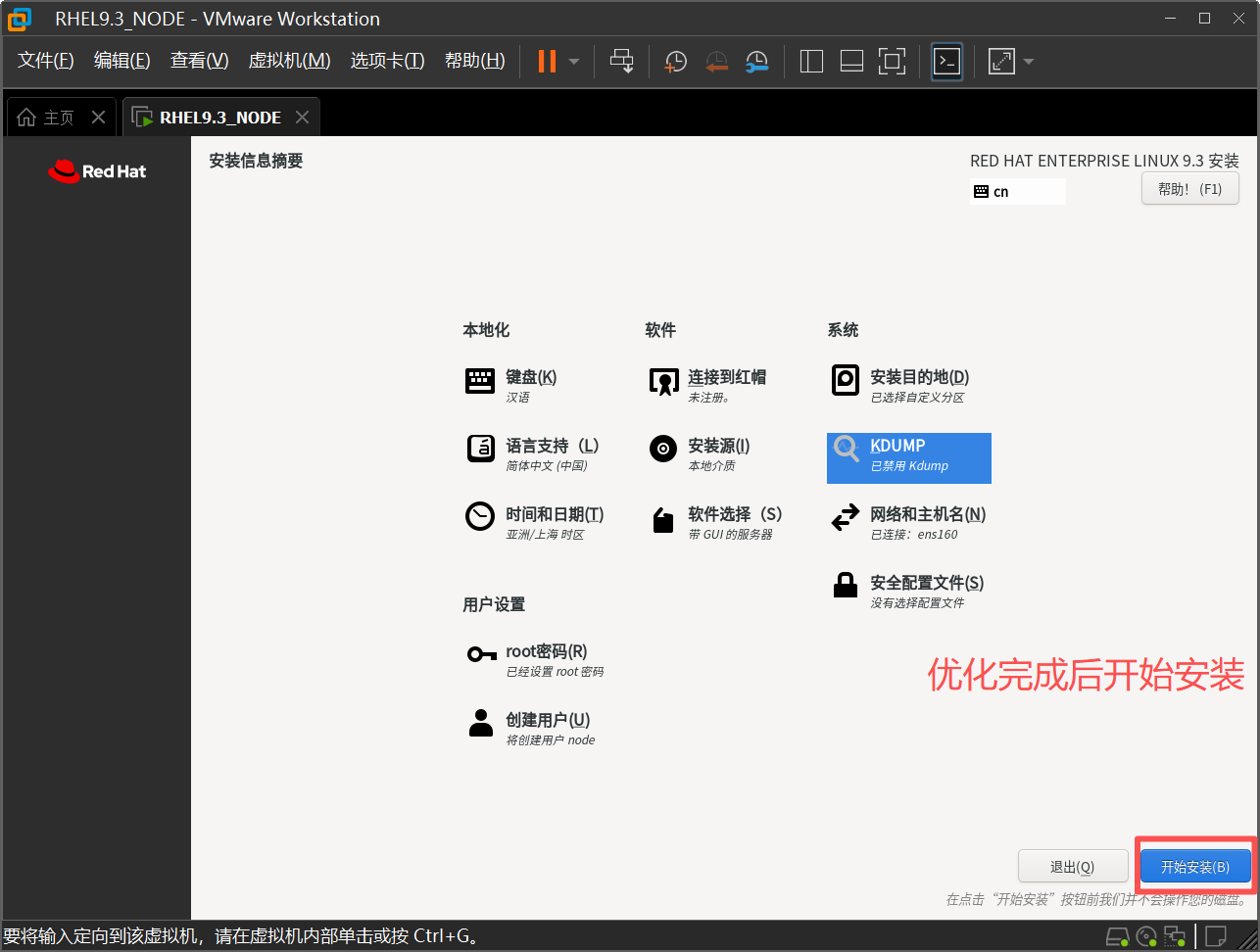This screenshot has height=952, width=1260.
Task: Pause the virtual machine using the orange pause icon
Action: pos(547,61)
